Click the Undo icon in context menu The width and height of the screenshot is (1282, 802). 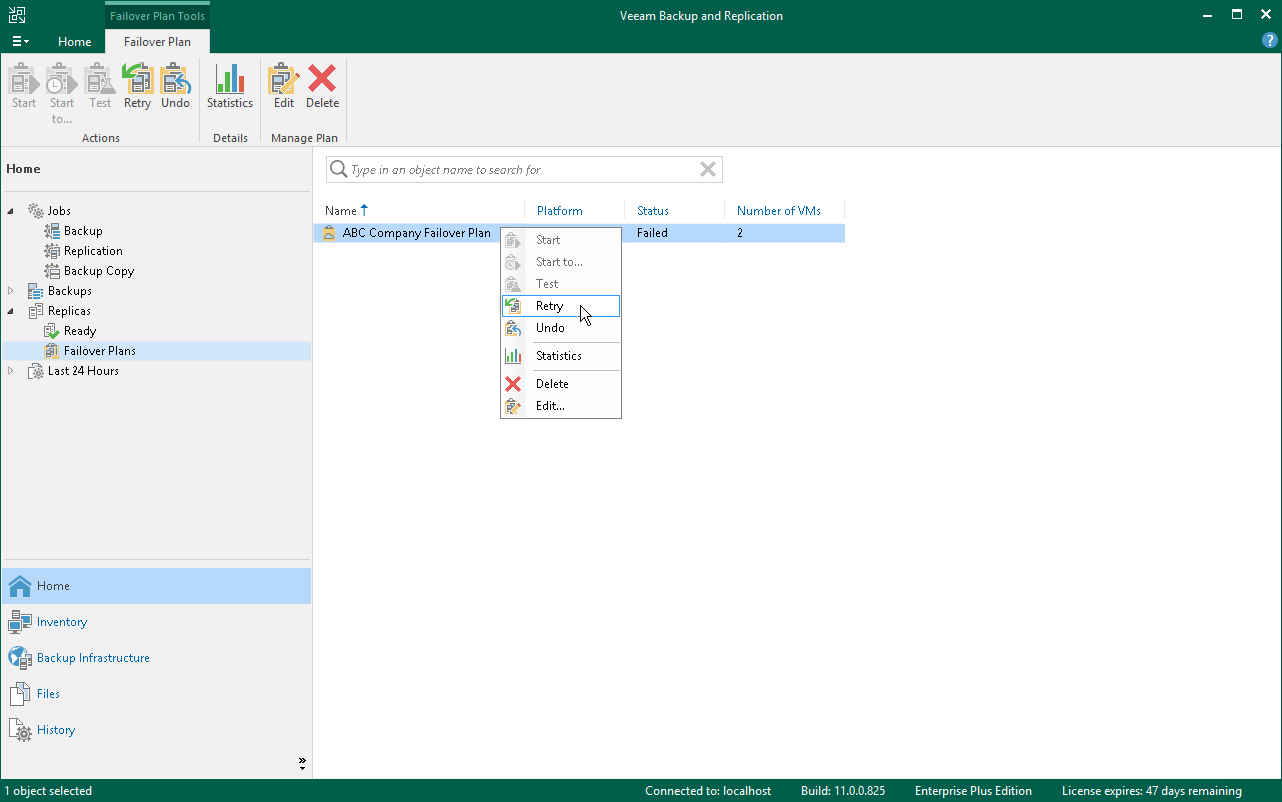point(513,328)
